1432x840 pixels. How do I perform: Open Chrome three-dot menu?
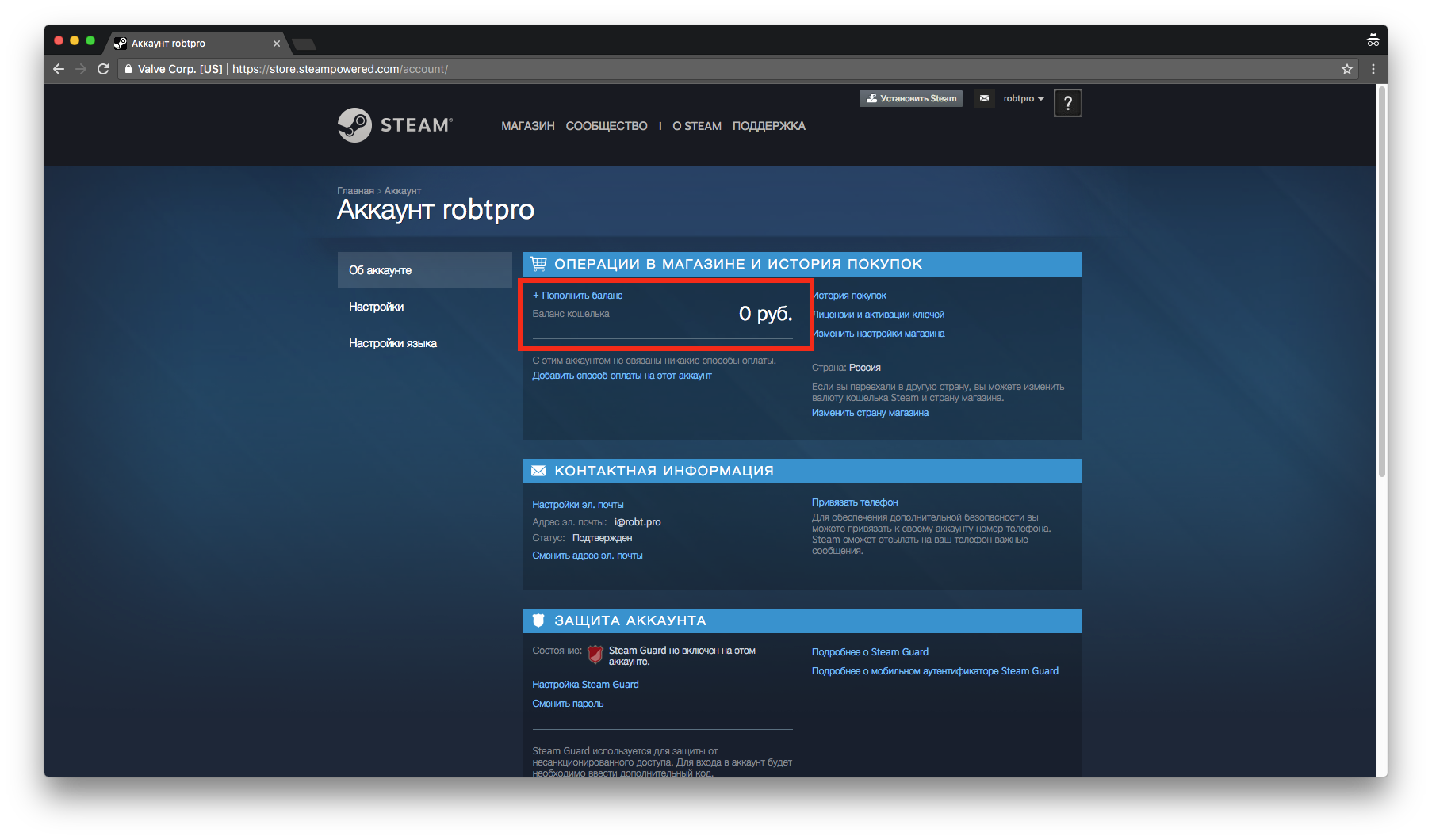(1373, 69)
